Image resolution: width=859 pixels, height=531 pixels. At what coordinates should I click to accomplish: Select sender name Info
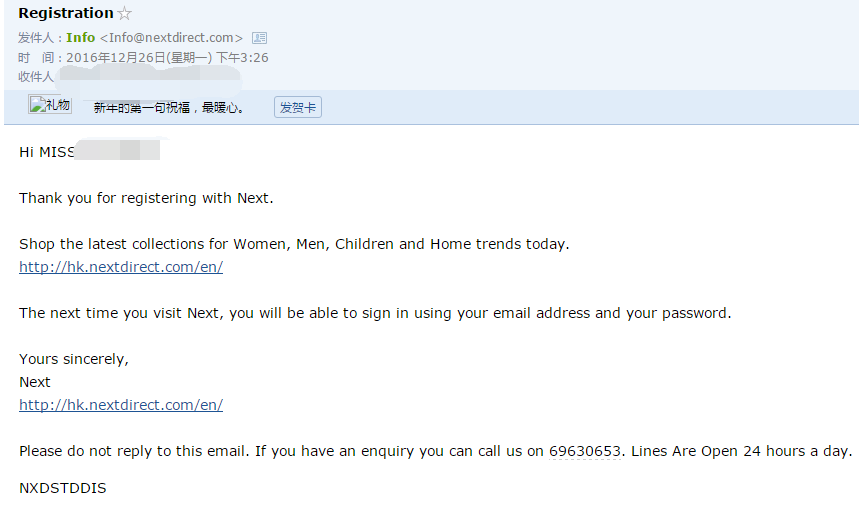click(81, 38)
